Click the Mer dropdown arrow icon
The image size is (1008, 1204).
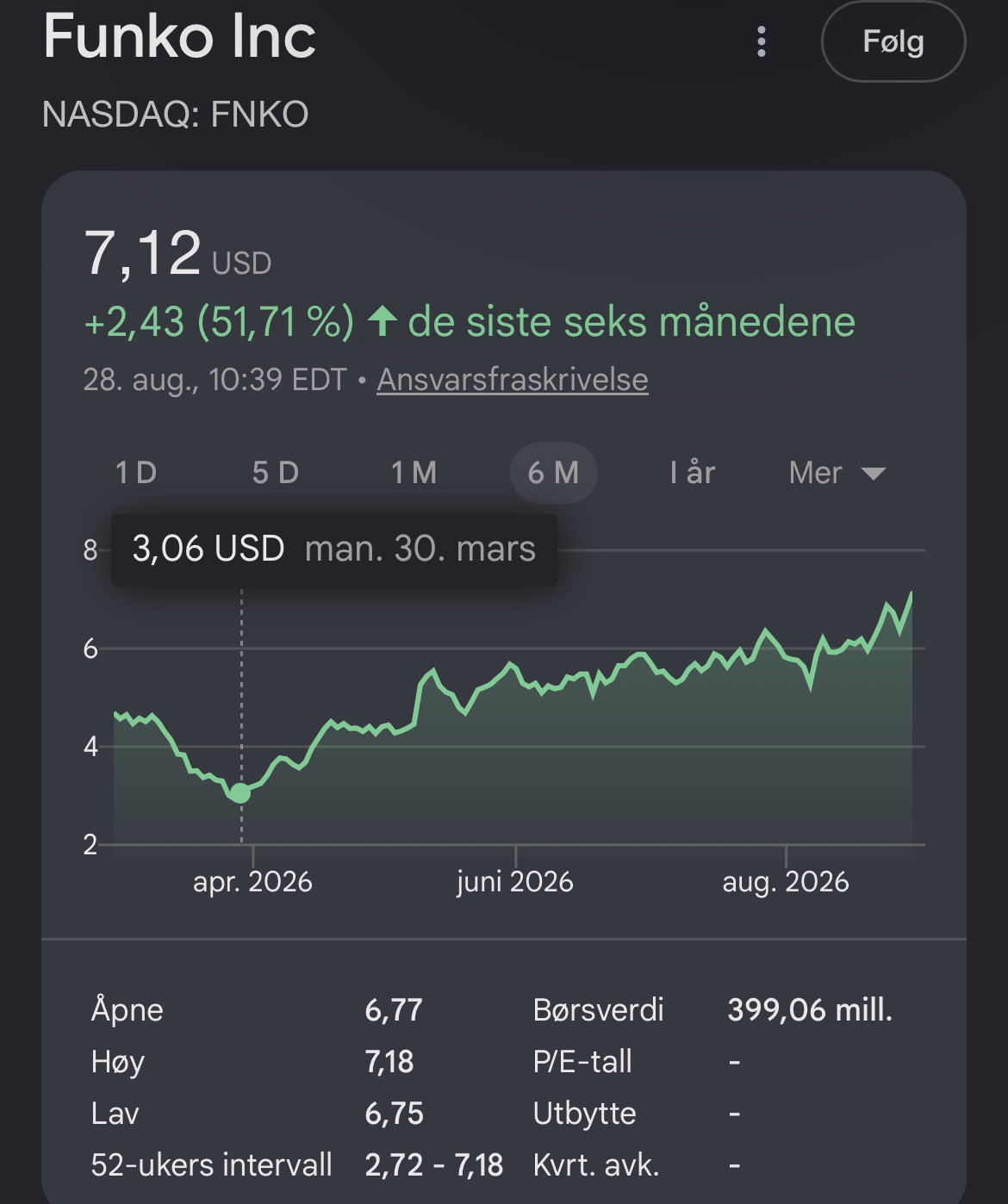click(x=874, y=474)
